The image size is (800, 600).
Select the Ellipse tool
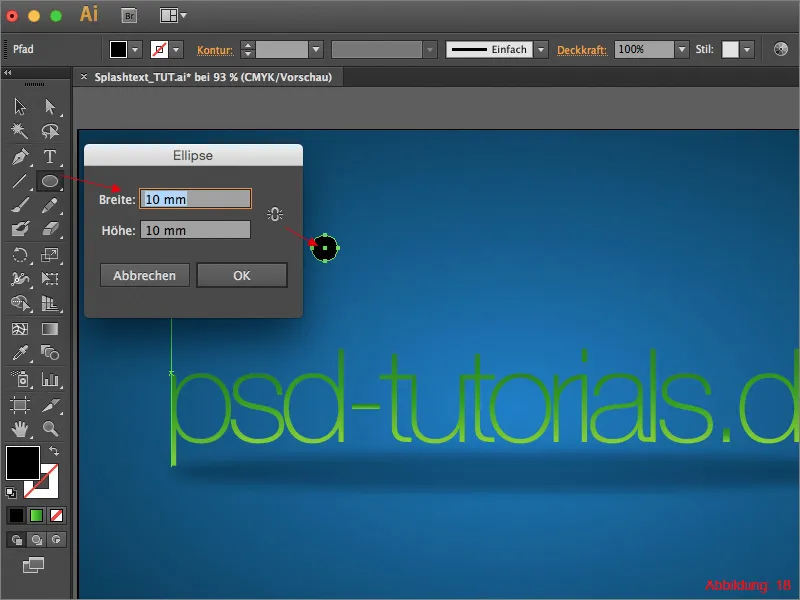pos(50,181)
